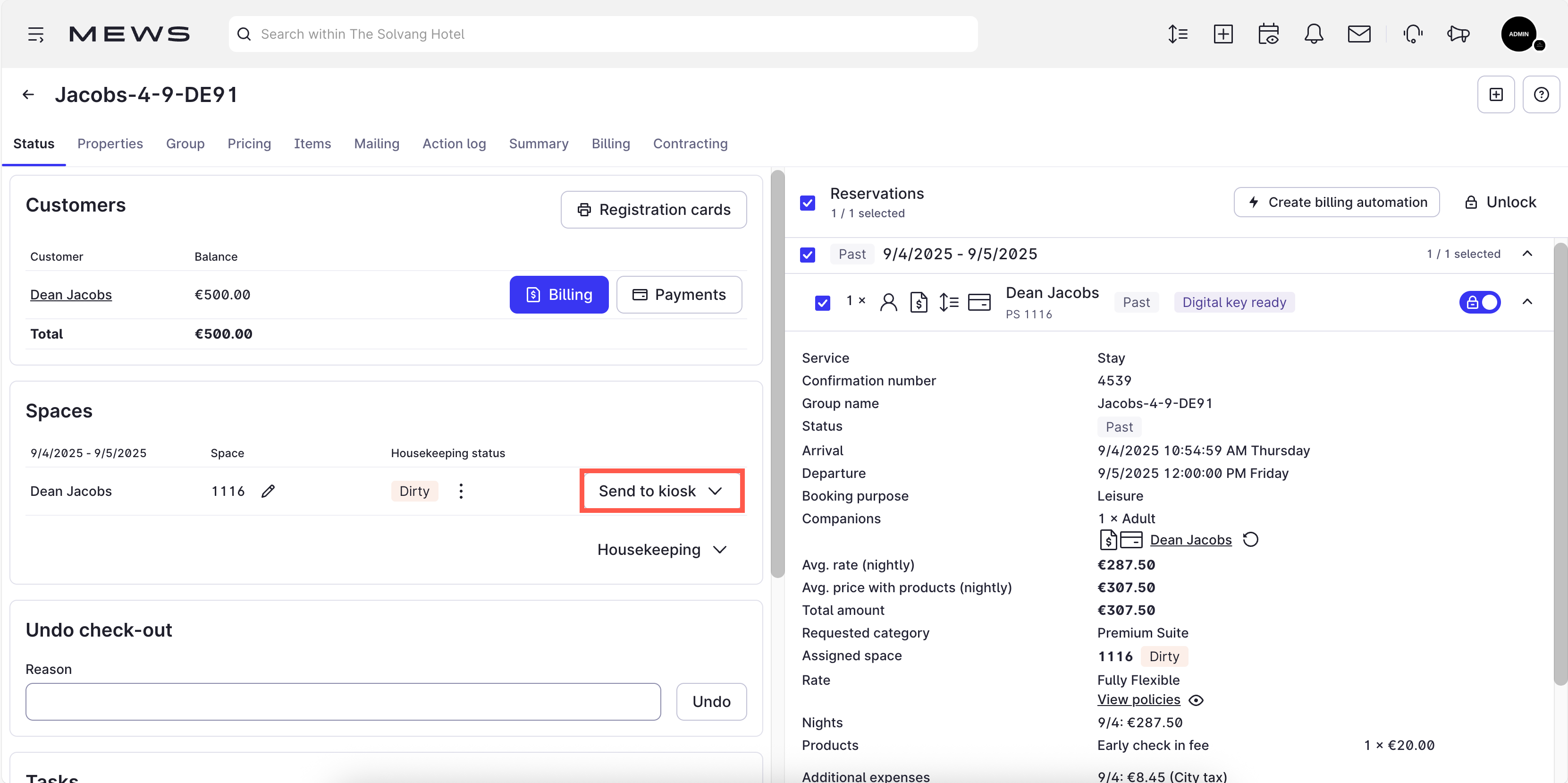This screenshot has height=783, width=1568.
Task: Click the Dirty housekeeping status badge in Spaces
Action: click(x=414, y=491)
